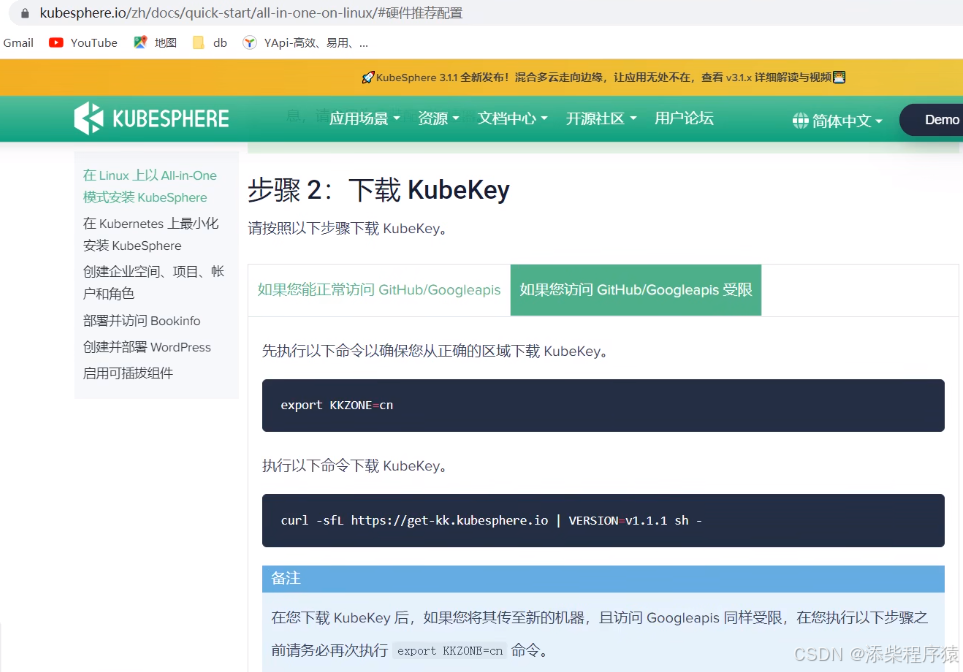Click the browser address bar URL
Image resolution: width=963 pixels, height=672 pixels.
[x=251, y=13]
